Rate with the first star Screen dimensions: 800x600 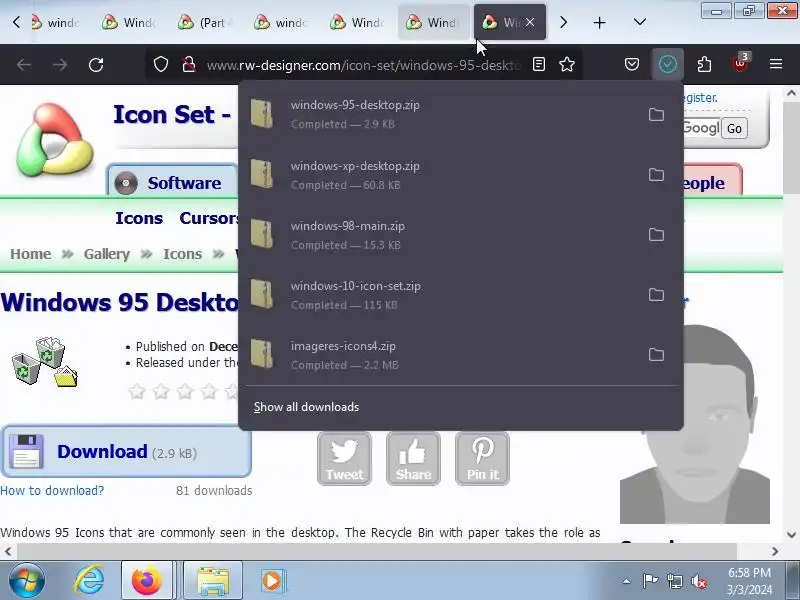137,391
